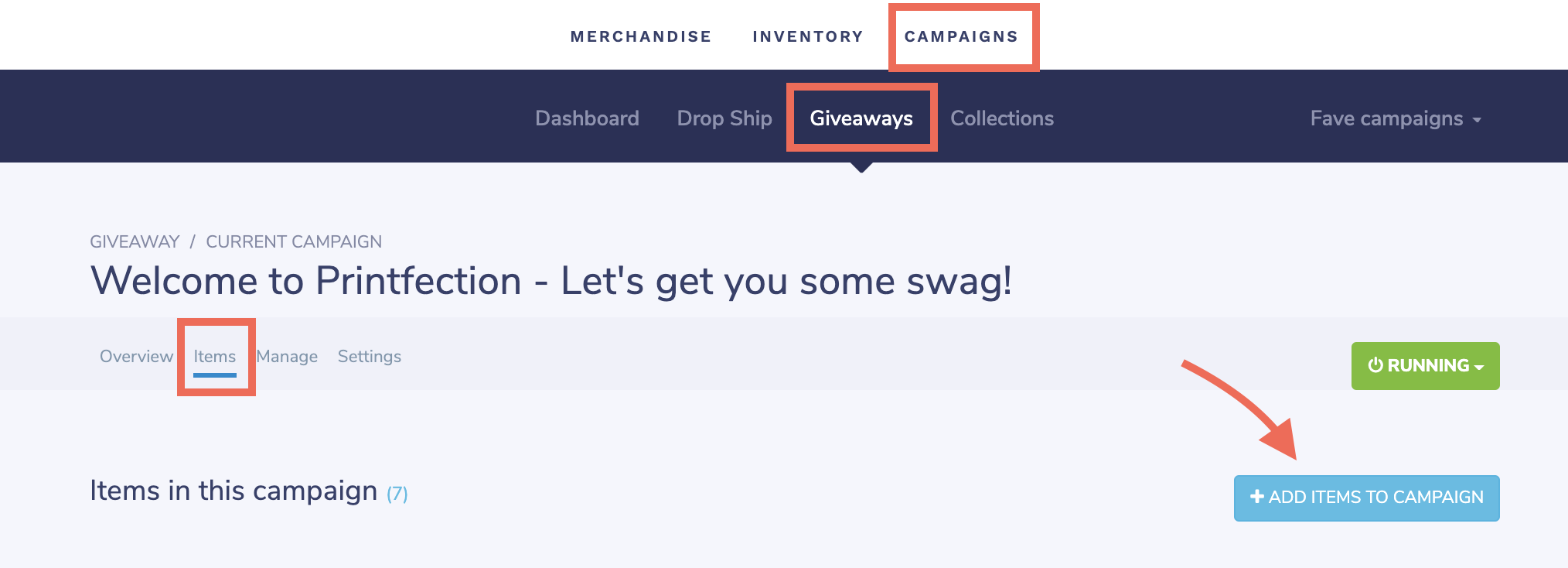Click the power icon on Running button

(x=1375, y=365)
